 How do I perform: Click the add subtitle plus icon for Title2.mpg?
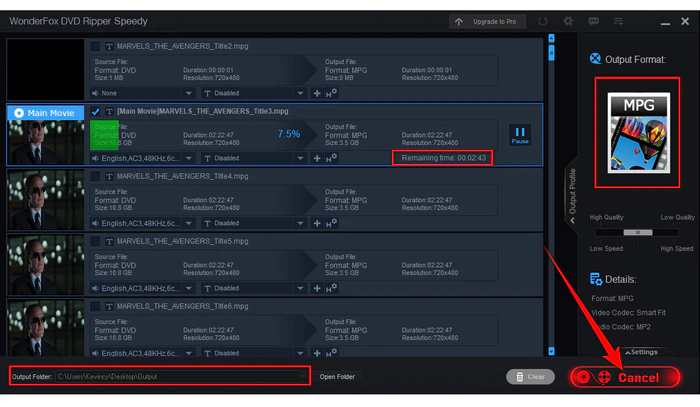click(317, 93)
